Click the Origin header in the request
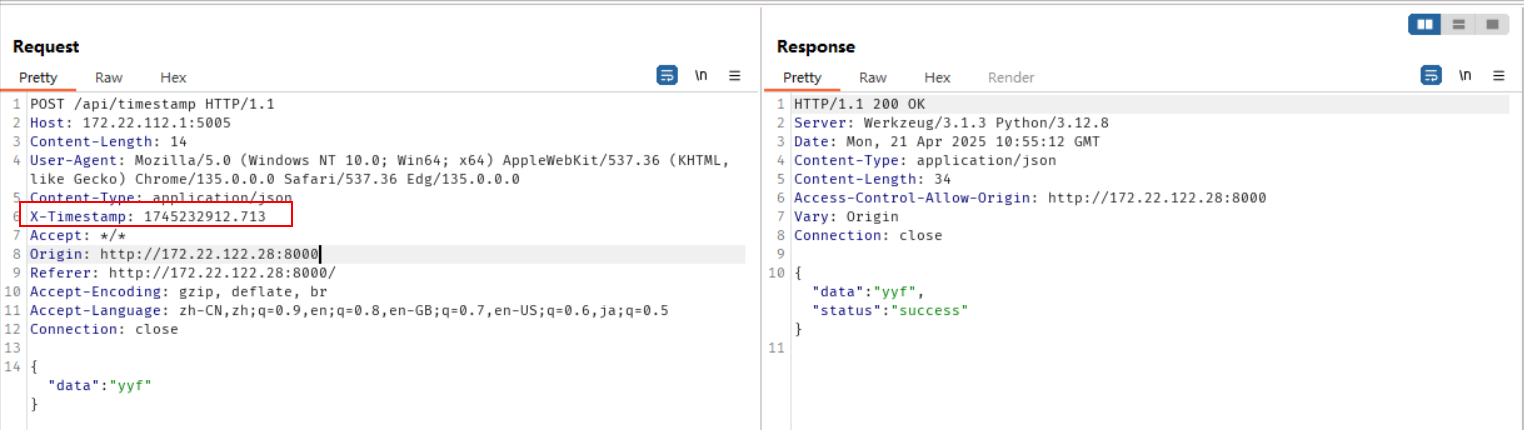Image resolution: width=1524 pixels, height=430 pixels. [174, 254]
